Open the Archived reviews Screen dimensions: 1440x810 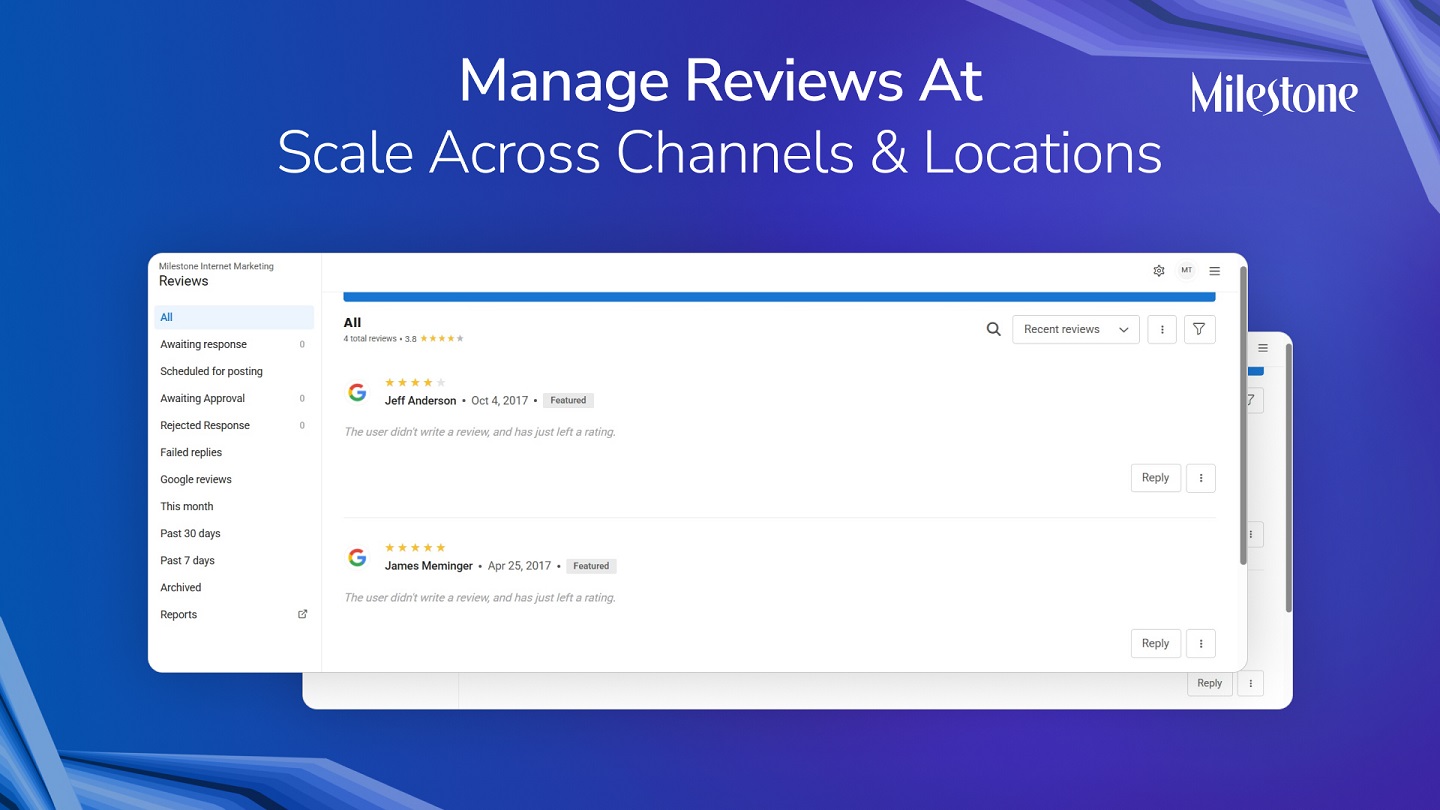(234, 587)
